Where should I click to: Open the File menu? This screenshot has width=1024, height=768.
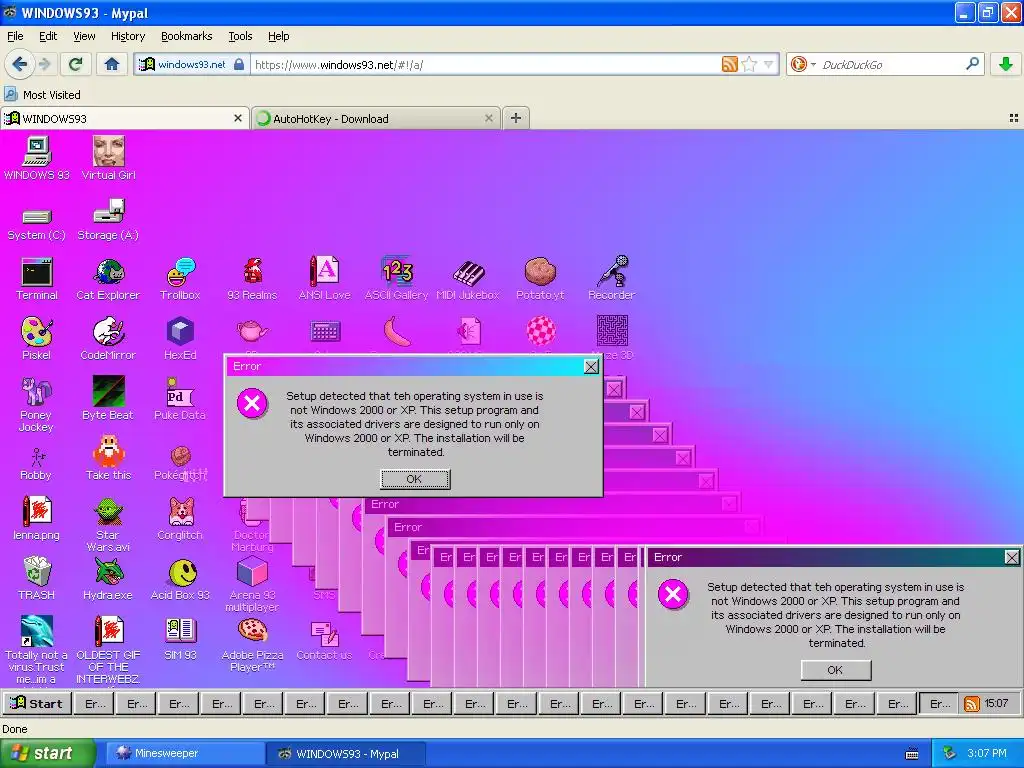click(15, 36)
